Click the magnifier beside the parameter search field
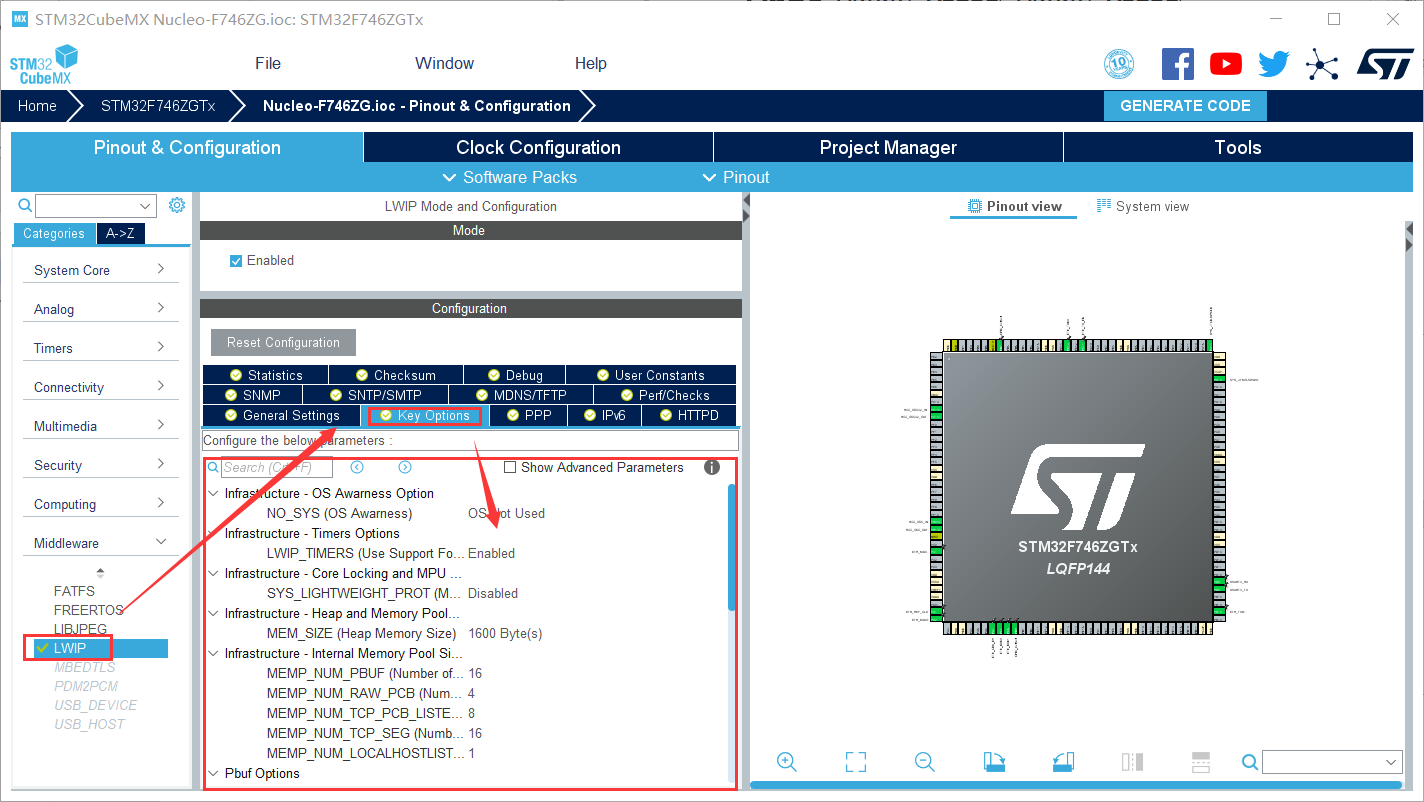Image resolution: width=1424 pixels, height=802 pixels. coord(213,467)
